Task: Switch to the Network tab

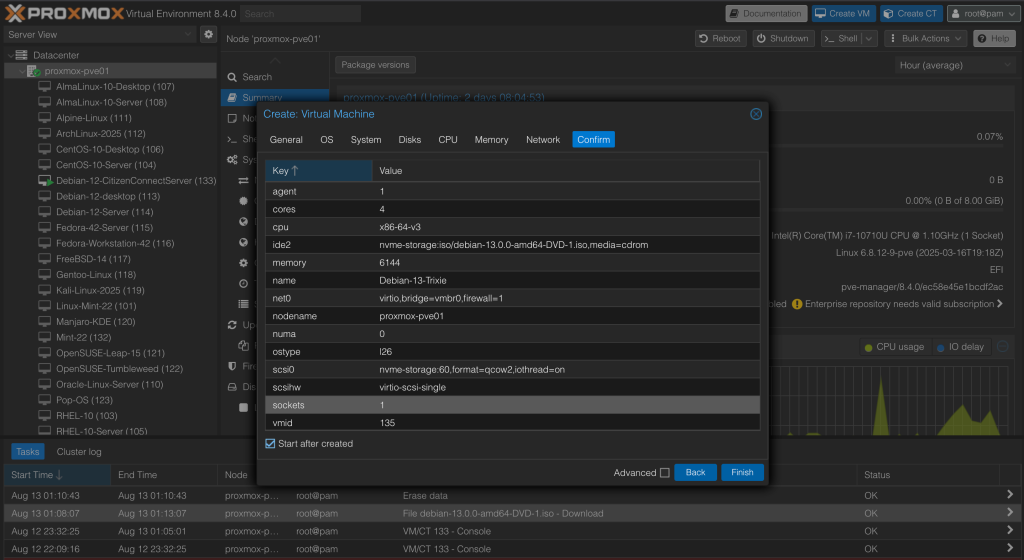Action: [x=543, y=140]
